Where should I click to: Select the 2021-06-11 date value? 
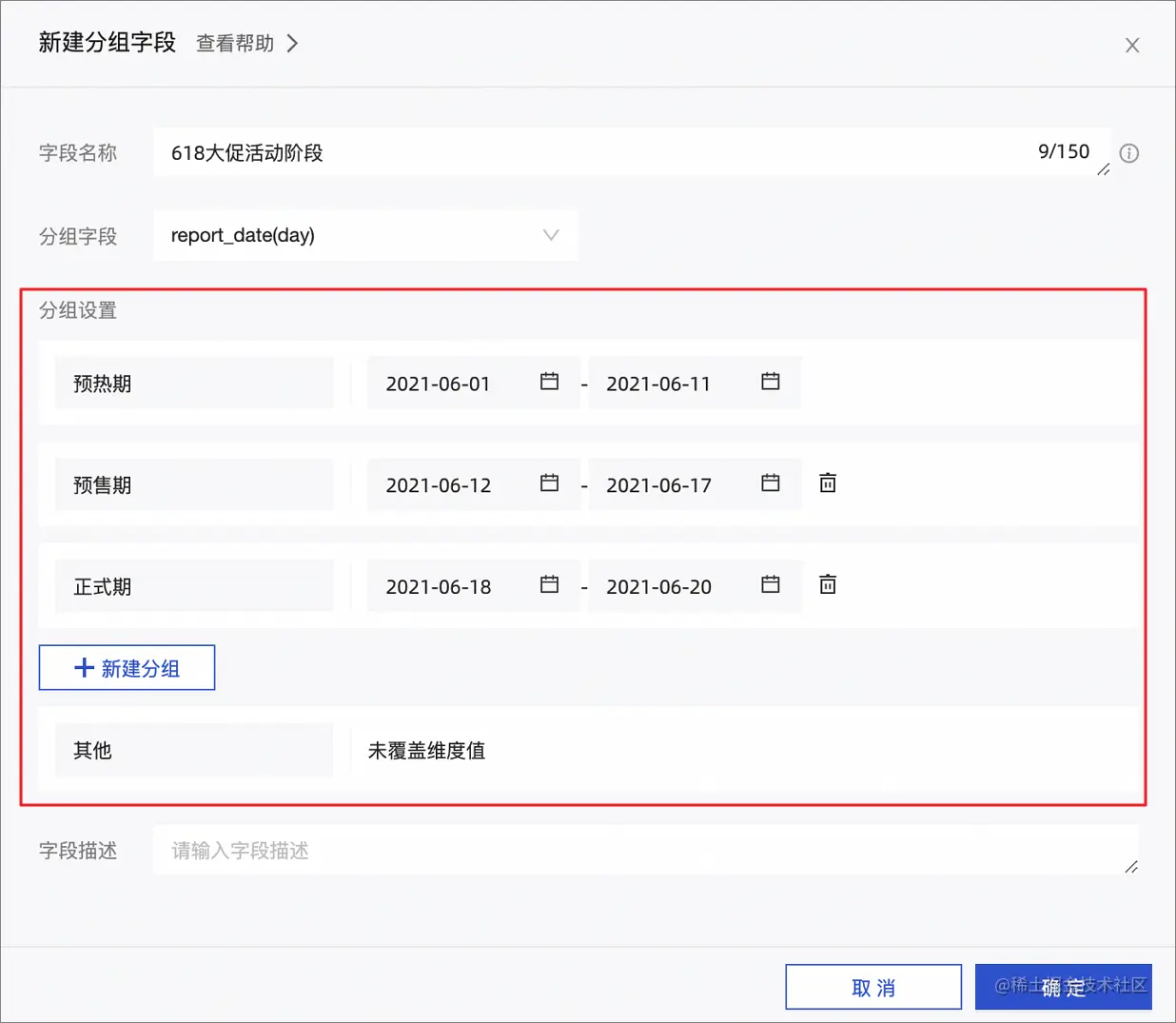658,384
